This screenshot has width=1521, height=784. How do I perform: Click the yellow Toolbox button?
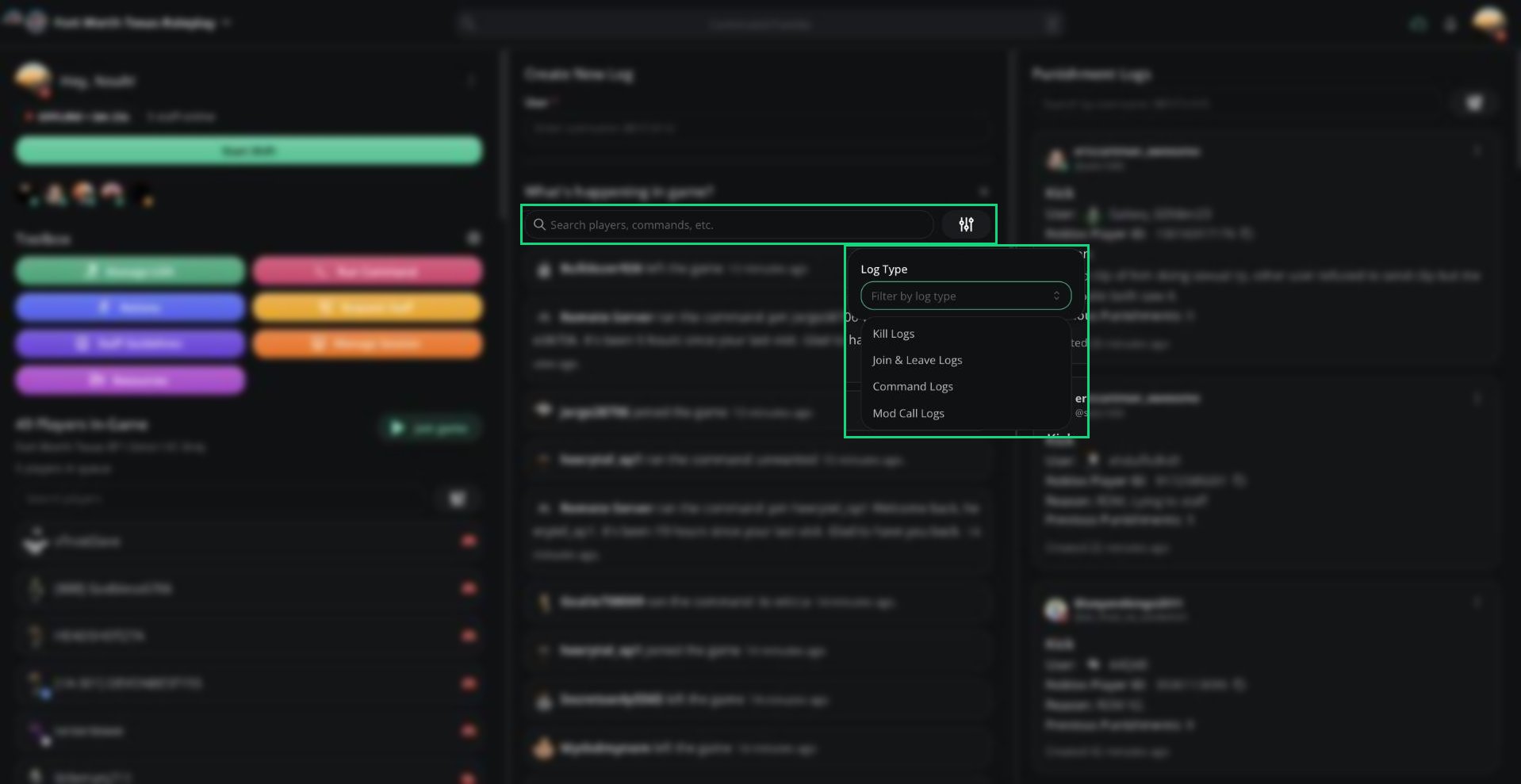click(x=367, y=308)
